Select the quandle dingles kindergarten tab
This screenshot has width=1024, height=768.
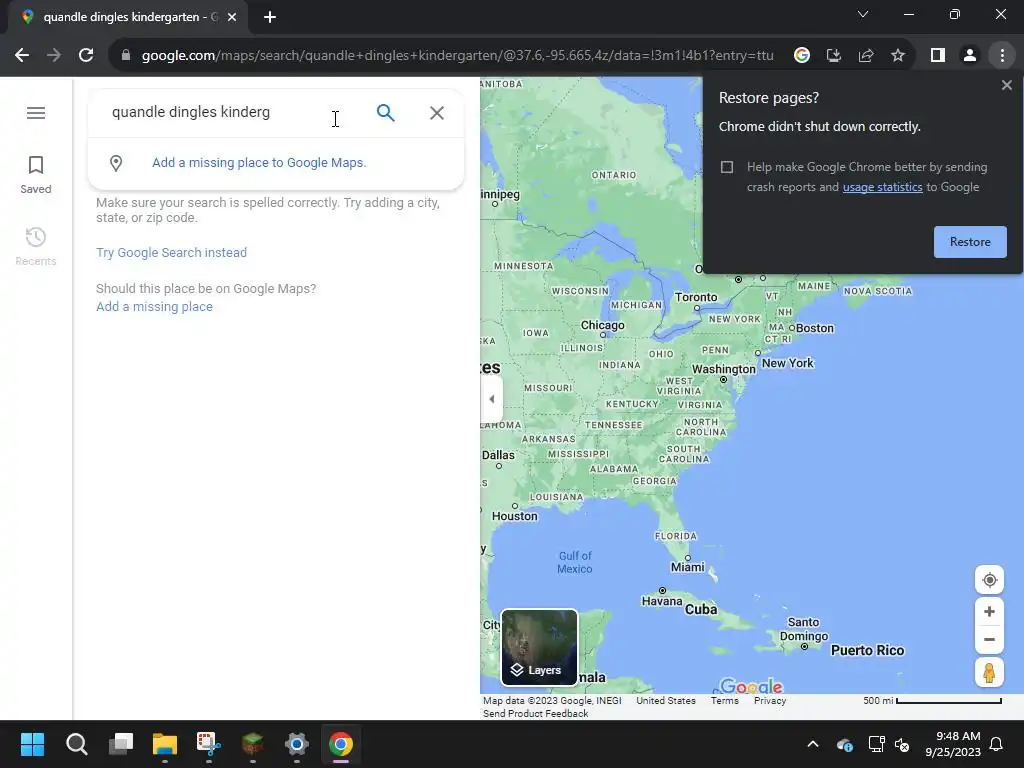[x=127, y=18]
